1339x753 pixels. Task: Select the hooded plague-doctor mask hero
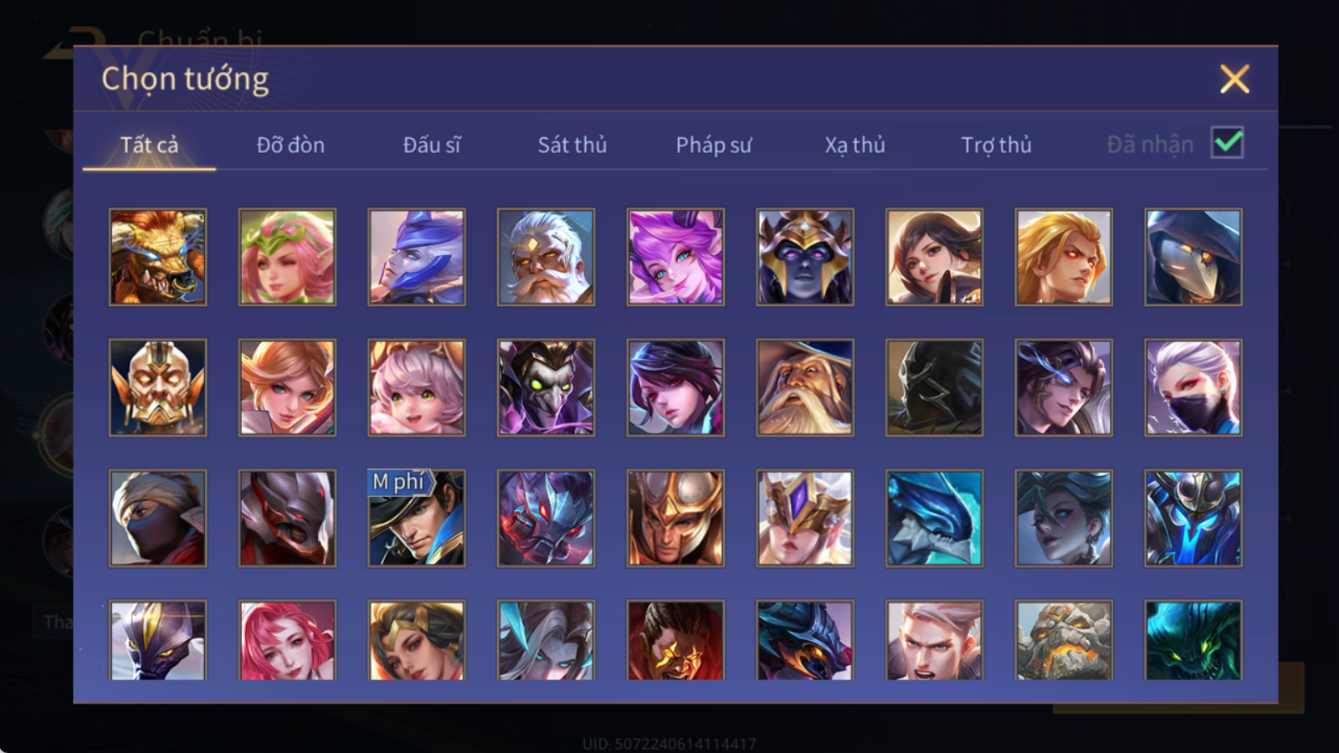point(1194,257)
